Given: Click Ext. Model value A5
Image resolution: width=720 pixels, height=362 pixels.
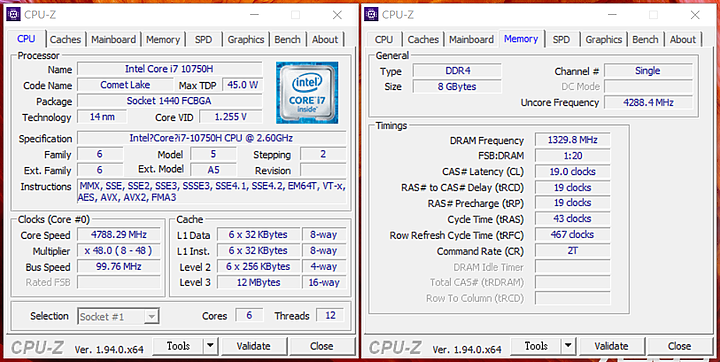Looking at the screenshot, I should 214,170.
